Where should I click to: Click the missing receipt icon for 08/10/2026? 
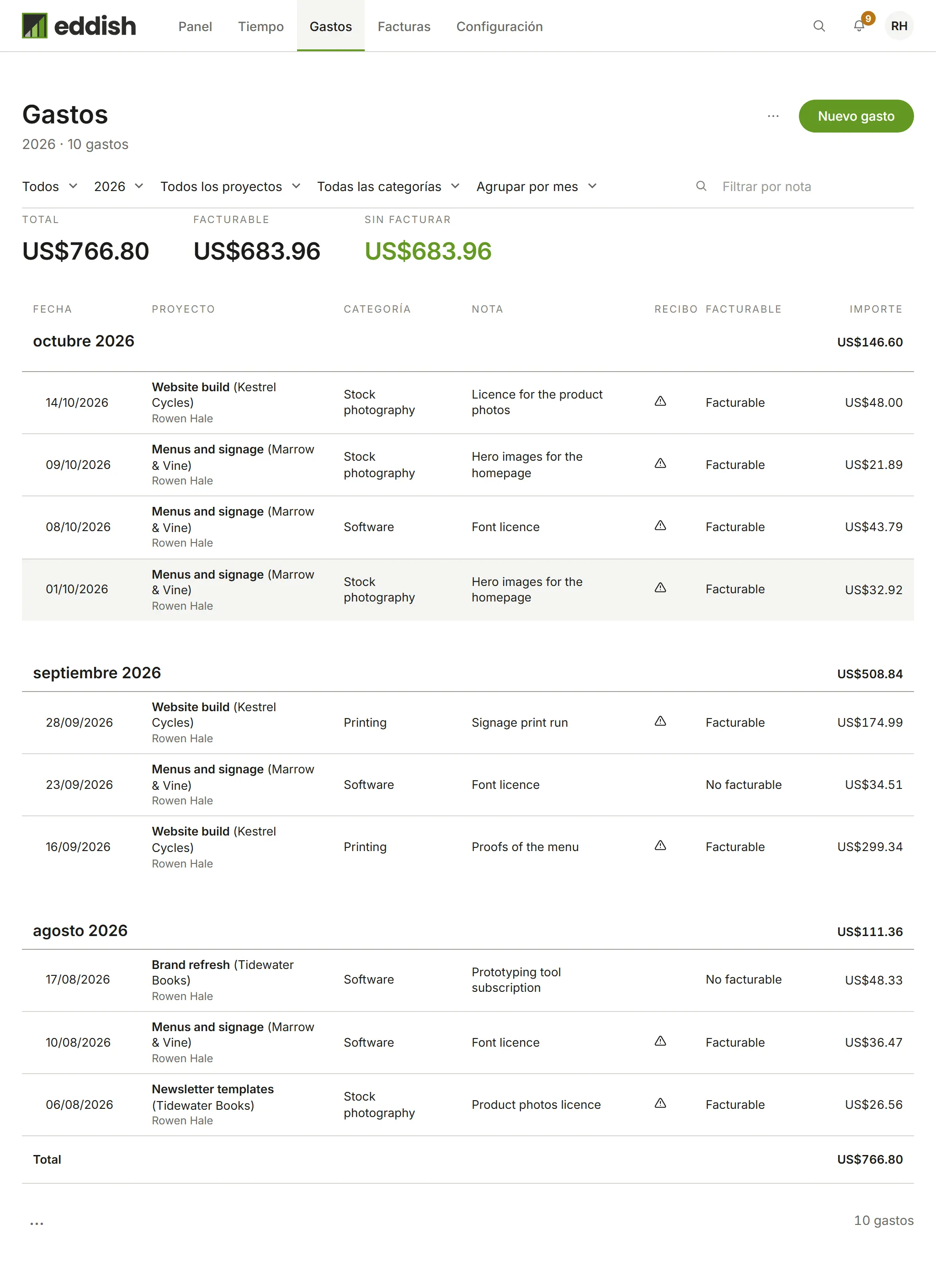(x=660, y=526)
